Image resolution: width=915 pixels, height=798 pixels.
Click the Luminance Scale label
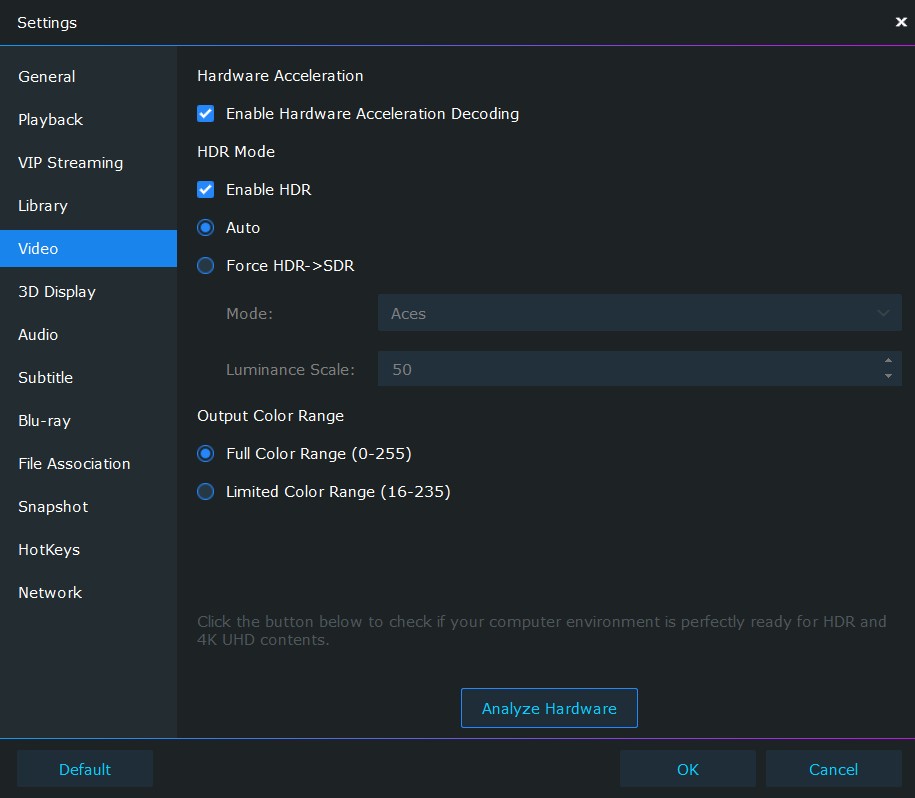tap(290, 369)
